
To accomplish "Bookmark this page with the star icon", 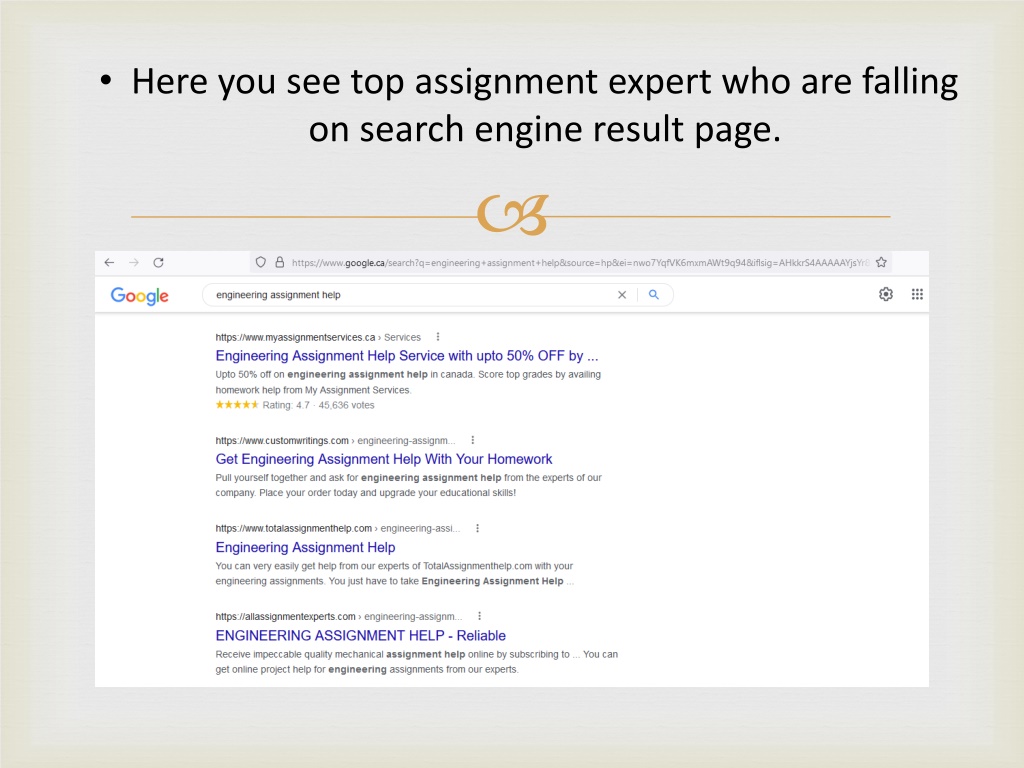I will (x=881, y=263).
